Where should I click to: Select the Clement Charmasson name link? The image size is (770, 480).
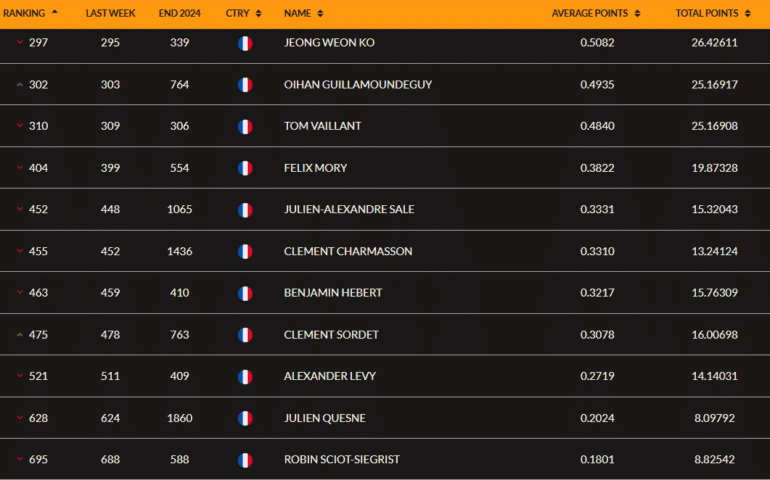point(348,252)
